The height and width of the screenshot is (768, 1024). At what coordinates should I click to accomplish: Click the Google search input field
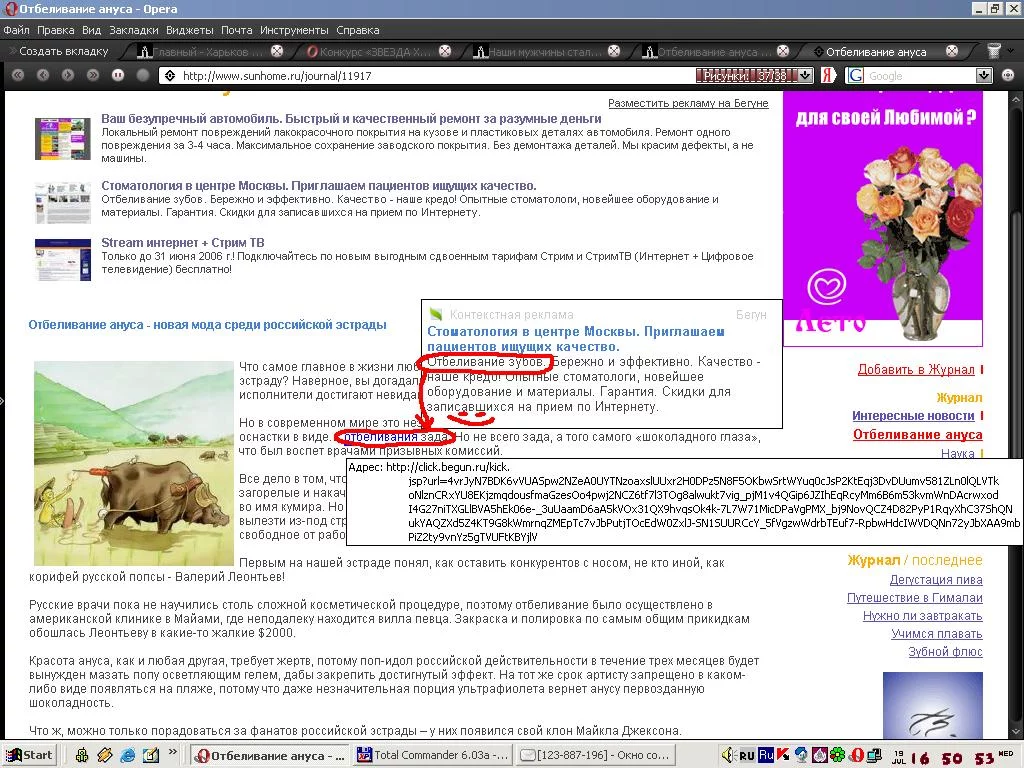pos(921,76)
